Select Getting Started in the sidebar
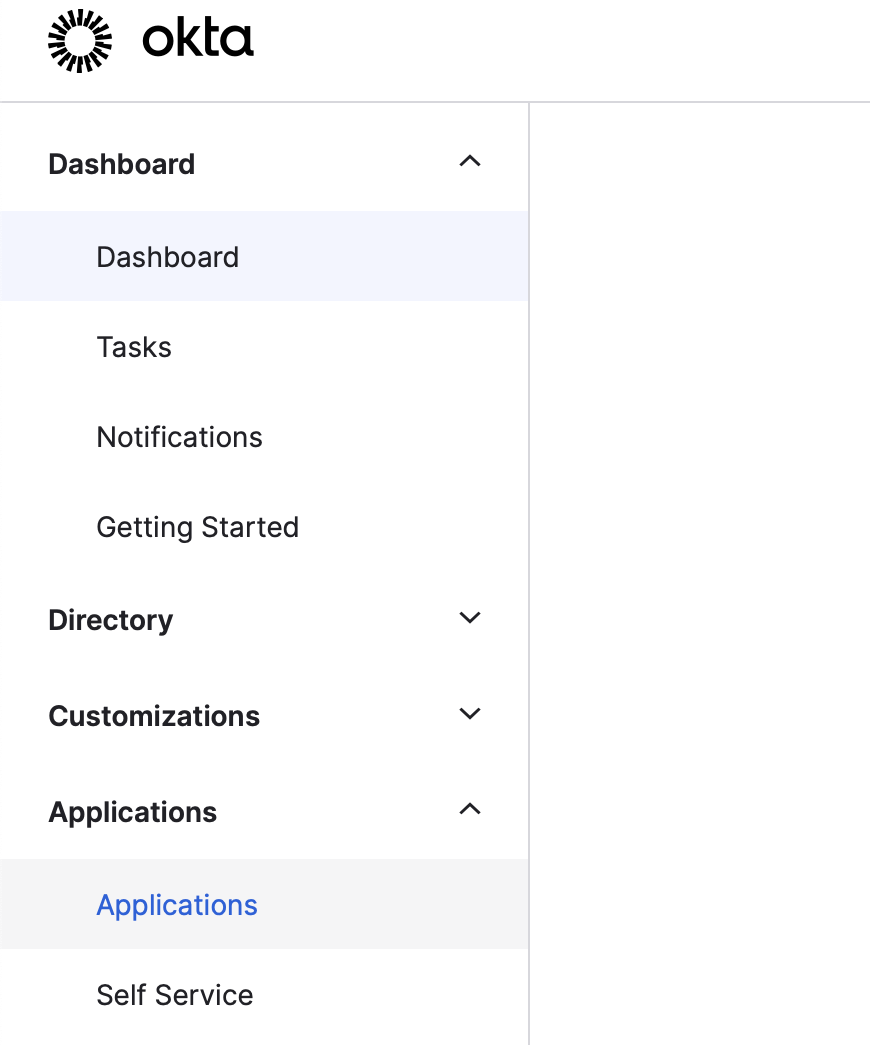Screen dimensions: 870x1045 (197, 527)
